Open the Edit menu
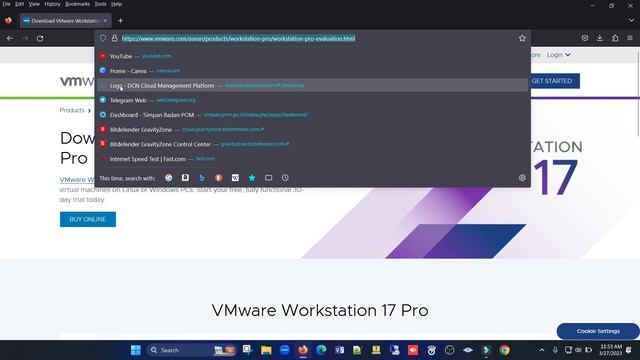This screenshot has height=360, width=640. (x=19, y=4)
